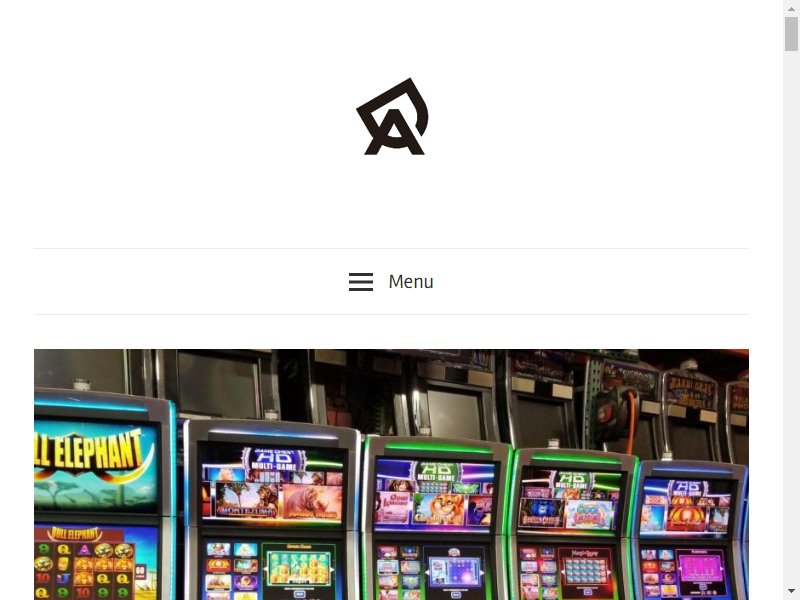Click the fourth machine's red lower game preview
Image resolution: width=800 pixels, height=600 pixels.
[x=586, y=570]
